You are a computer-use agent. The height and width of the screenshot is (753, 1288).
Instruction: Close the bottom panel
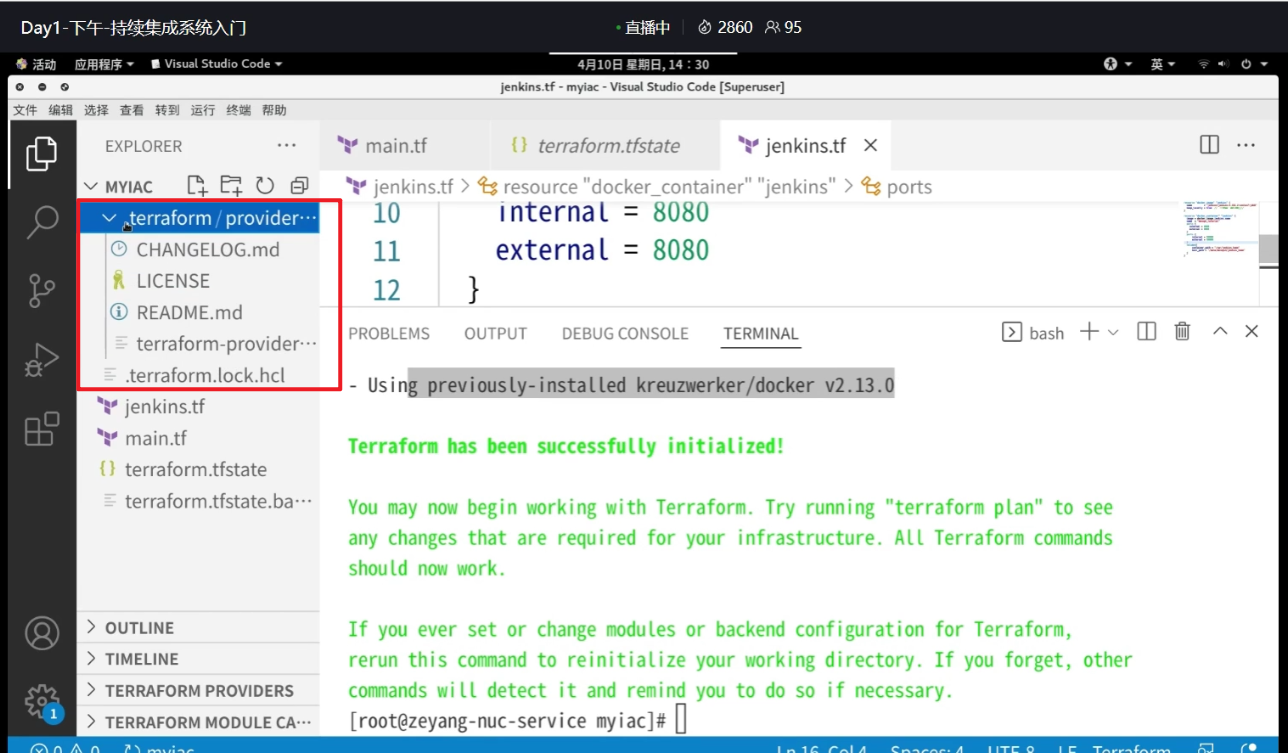click(x=1252, y=332)
